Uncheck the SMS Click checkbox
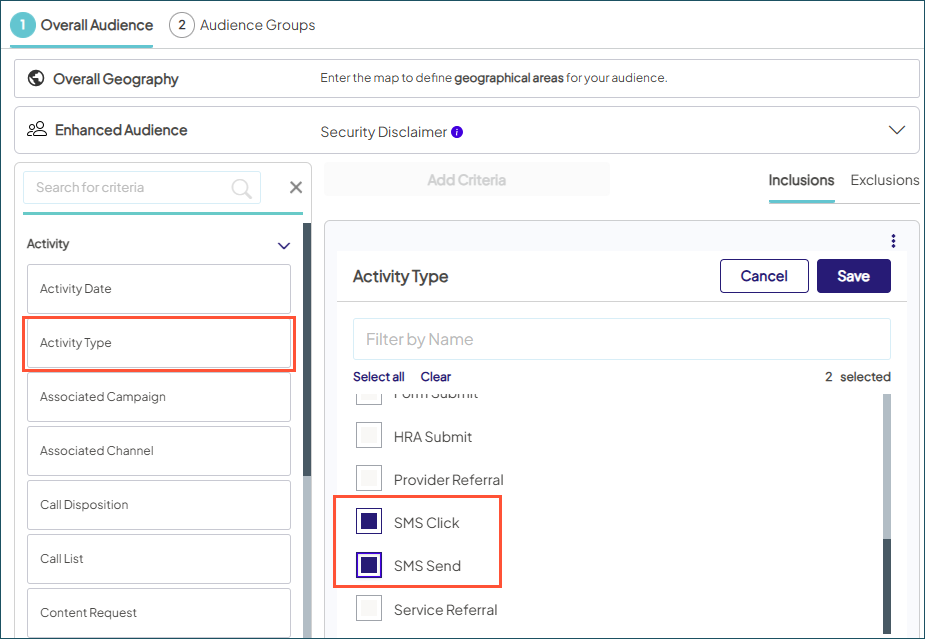 point(369,521)
